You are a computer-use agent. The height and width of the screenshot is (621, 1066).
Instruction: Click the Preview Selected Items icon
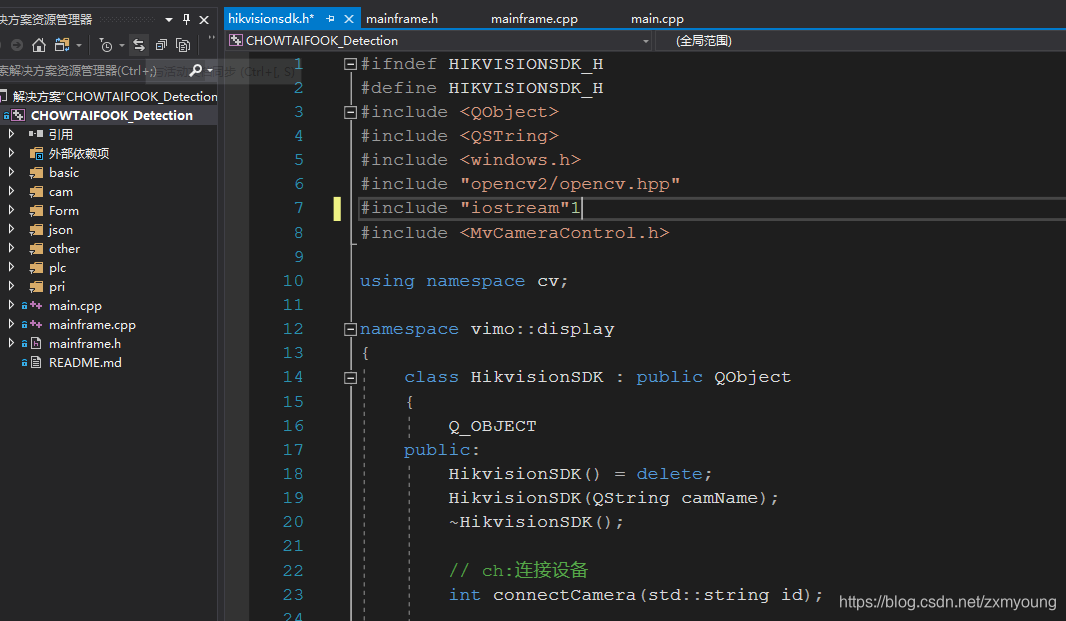(182, 45)
